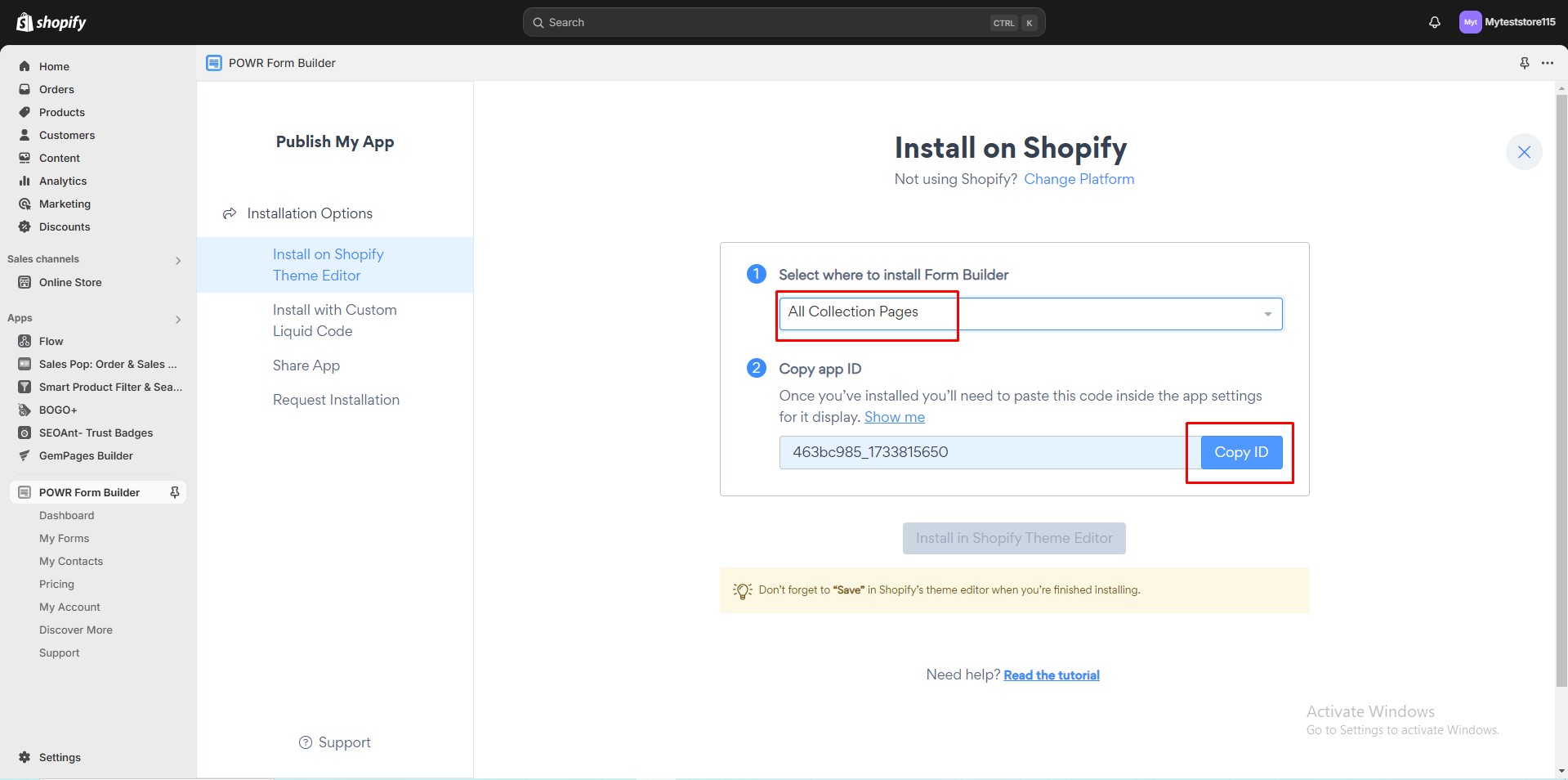Image resolution: width=1568 pixels, height=780 pixels.
Task: Click the notification bell icon
Action: tap(1434, 22)
